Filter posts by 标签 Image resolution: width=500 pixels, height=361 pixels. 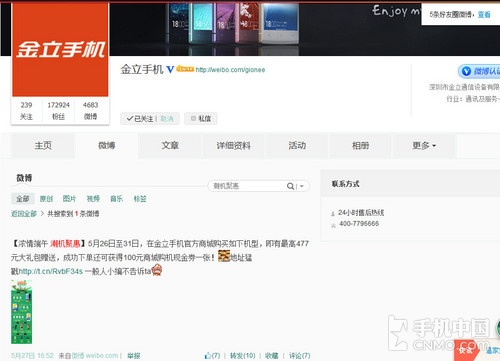coord(140,199)
